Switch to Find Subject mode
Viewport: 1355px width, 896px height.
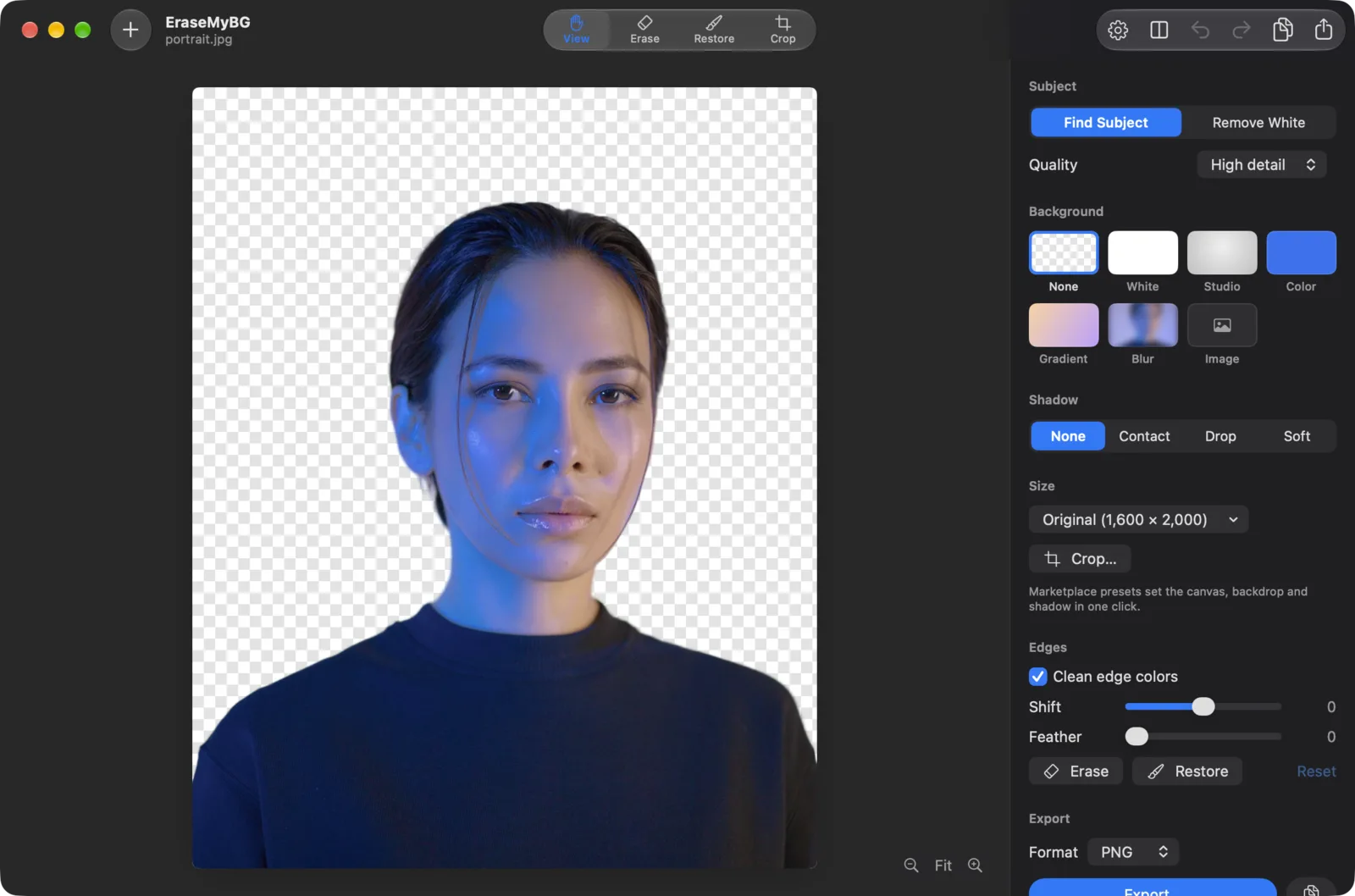point(1105,123)
